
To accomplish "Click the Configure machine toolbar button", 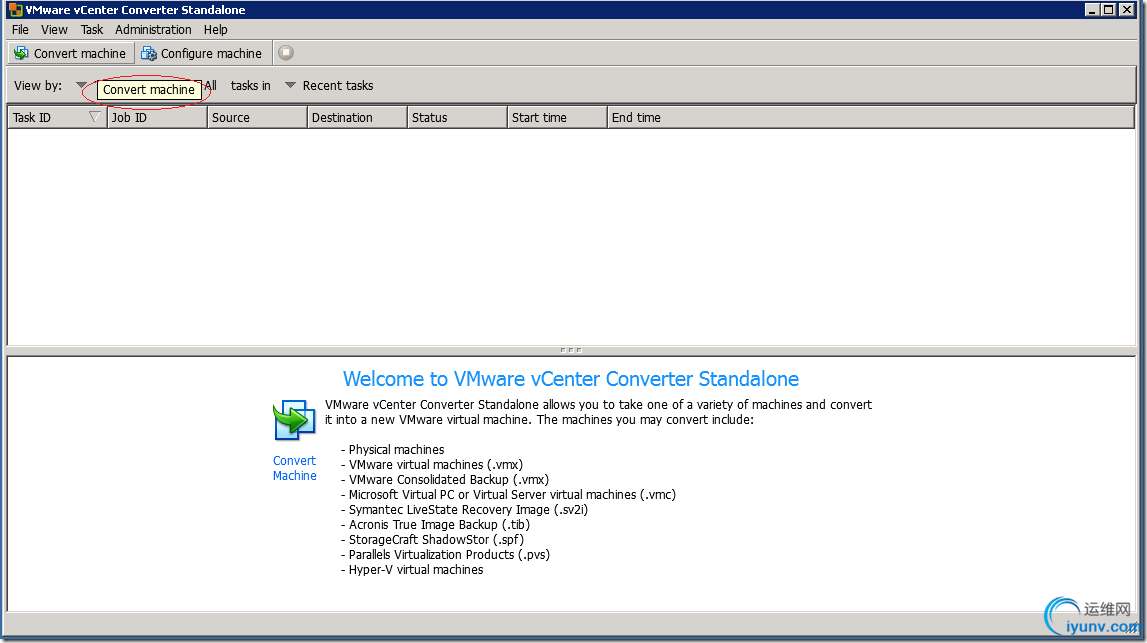I will click(x=201, y=53).
